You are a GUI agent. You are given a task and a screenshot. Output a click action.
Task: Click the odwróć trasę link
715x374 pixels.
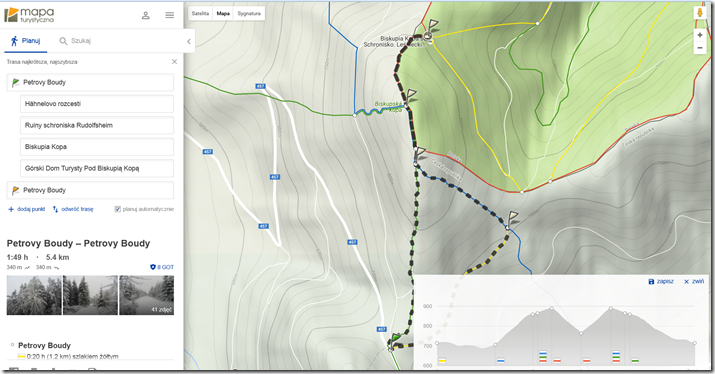coord(73,209)
